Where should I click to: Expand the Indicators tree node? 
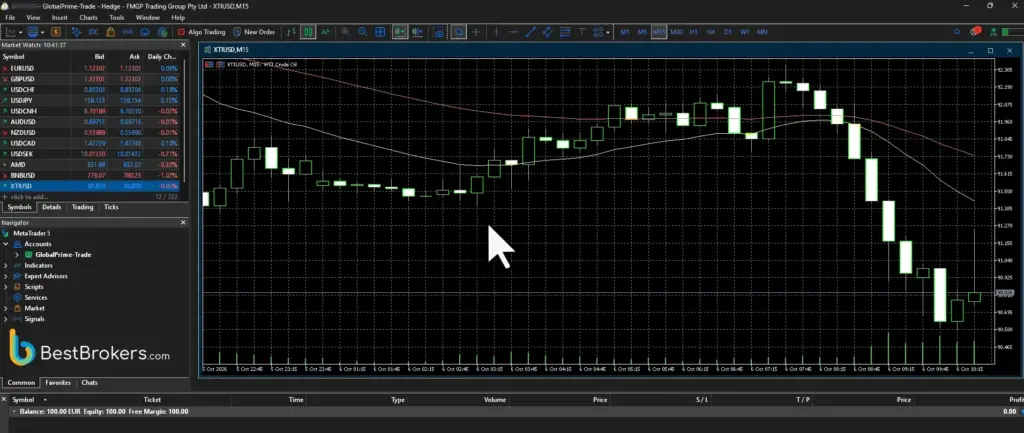click(x=6, y=266)
